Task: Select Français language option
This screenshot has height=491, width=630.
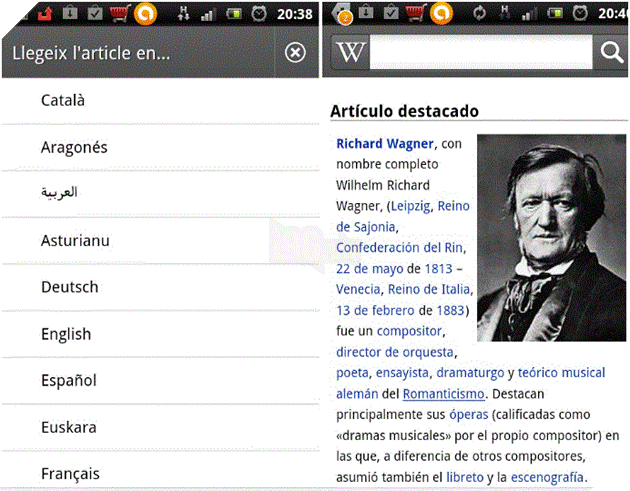Action: click(70, 473)
